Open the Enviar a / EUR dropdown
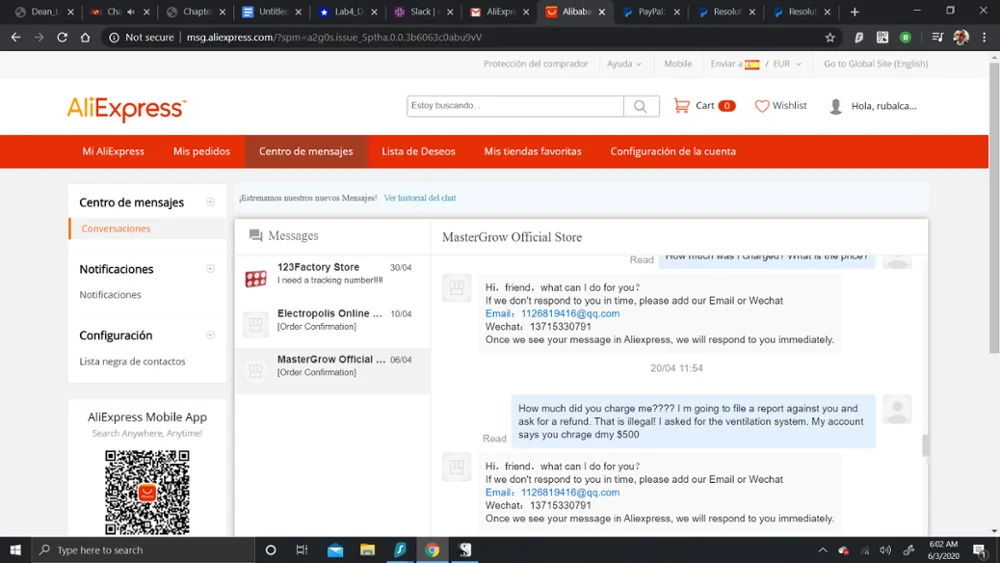This screenshot has height=563, width=1000. pyautogui.click(x=756, y=64)
